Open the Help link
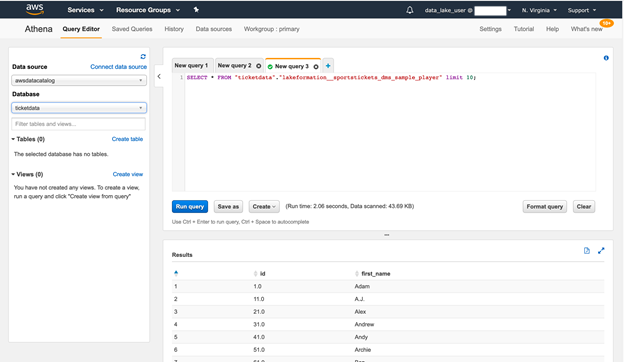Viewport: 624px width, 362px height. 552,29
